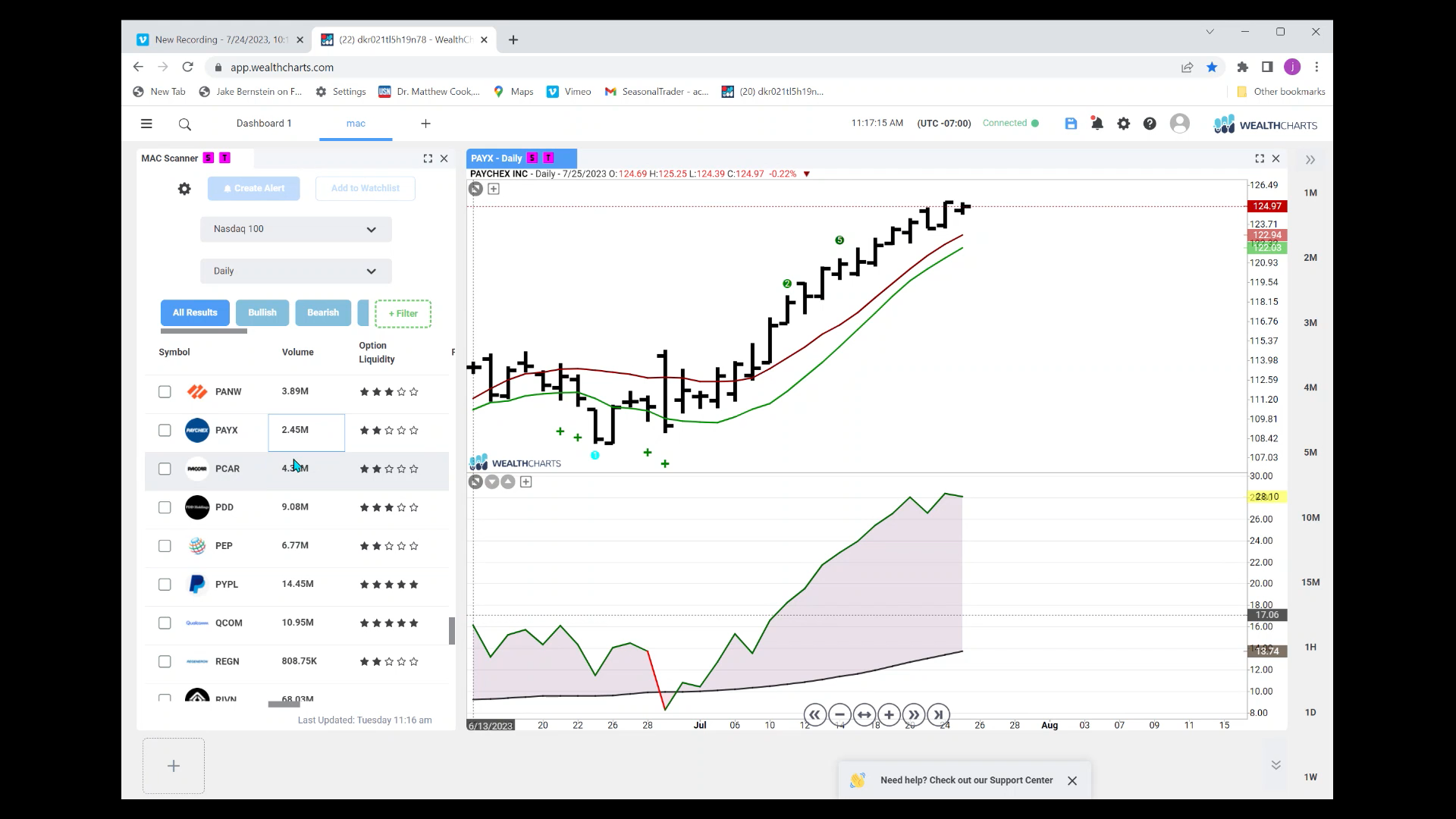Click the scanner vertical scrollbar thumb
The width and height of the screenshot is (1456, 819).
[452, 631]
